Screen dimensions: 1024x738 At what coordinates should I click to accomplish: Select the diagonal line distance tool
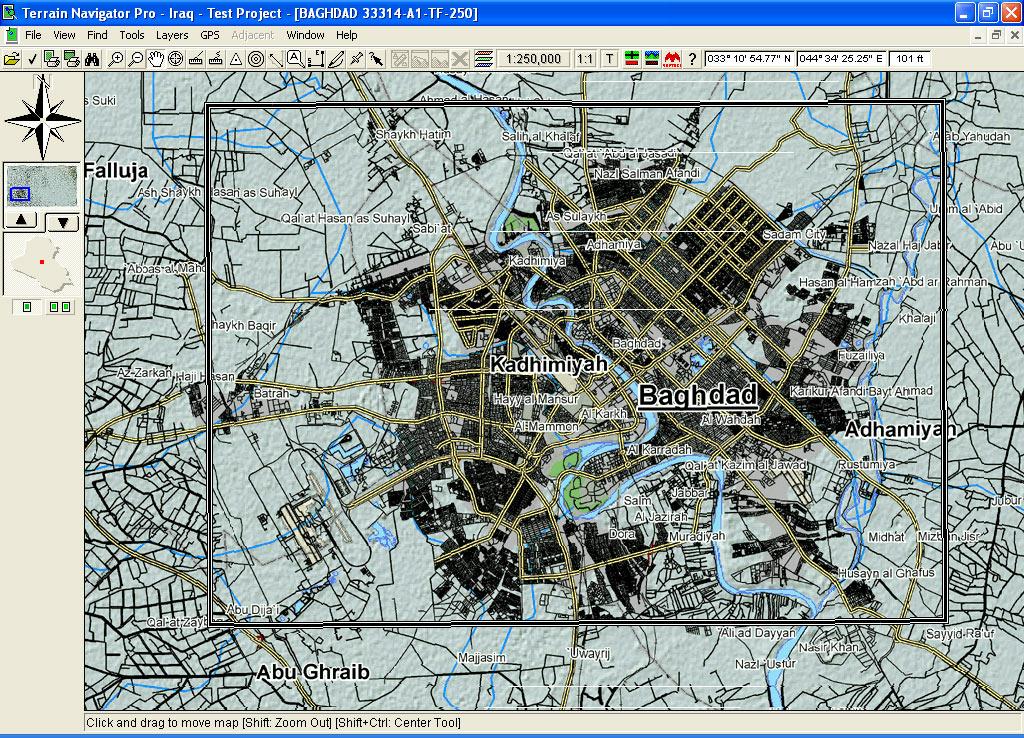coord(276,59)
